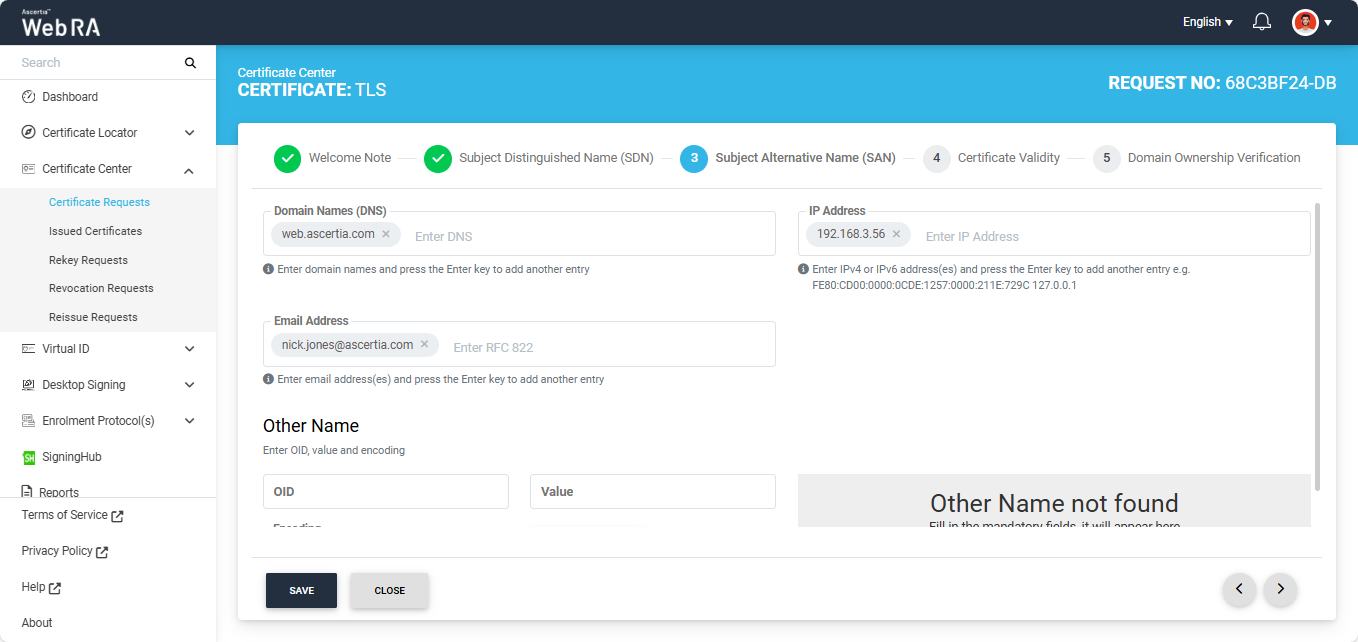Select Issued Certificates in sidebar
The image size is (1358, 642).
95,231
